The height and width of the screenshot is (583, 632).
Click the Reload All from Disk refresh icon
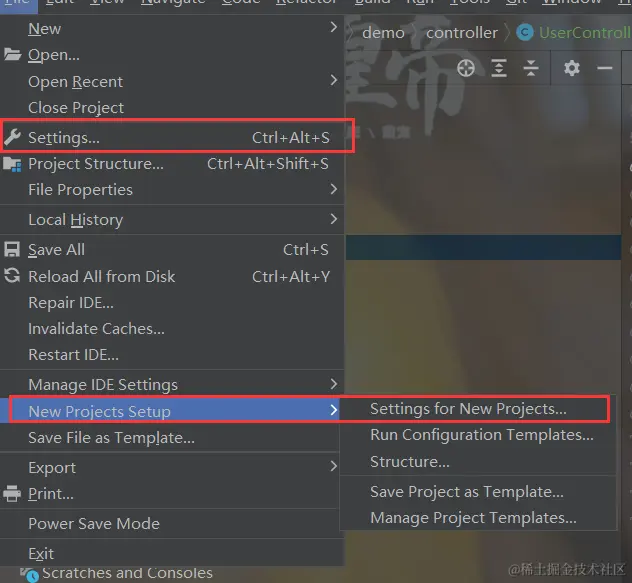tap(12, 276)
